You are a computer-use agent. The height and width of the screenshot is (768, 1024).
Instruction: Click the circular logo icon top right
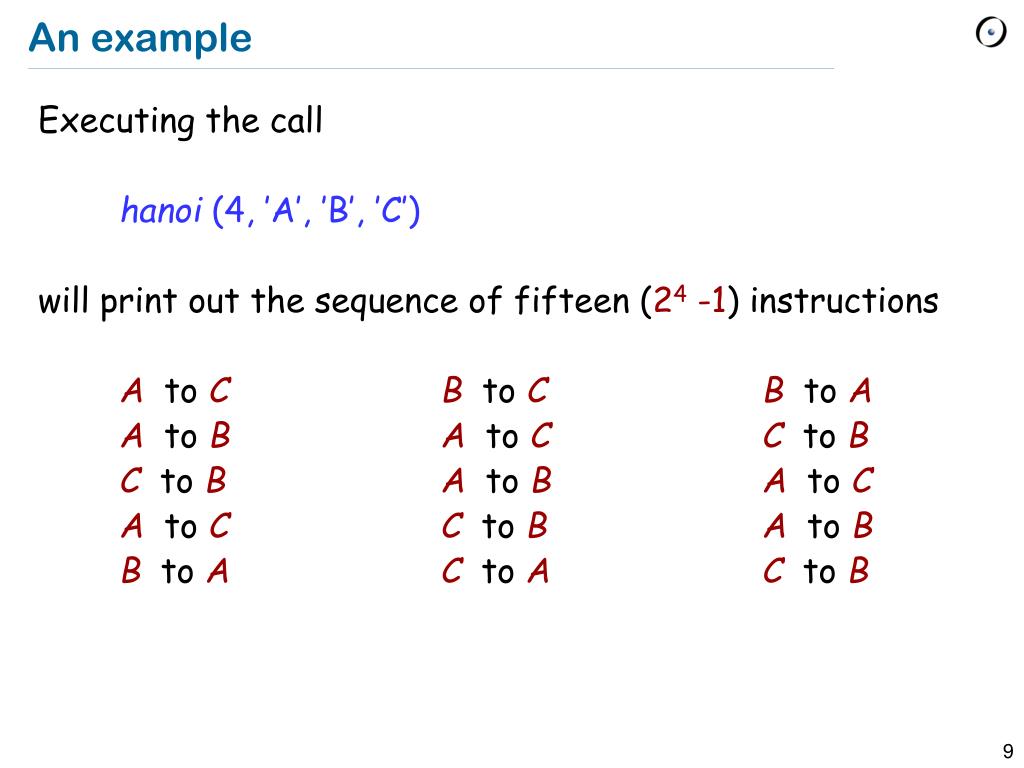(x=991, y=33)
